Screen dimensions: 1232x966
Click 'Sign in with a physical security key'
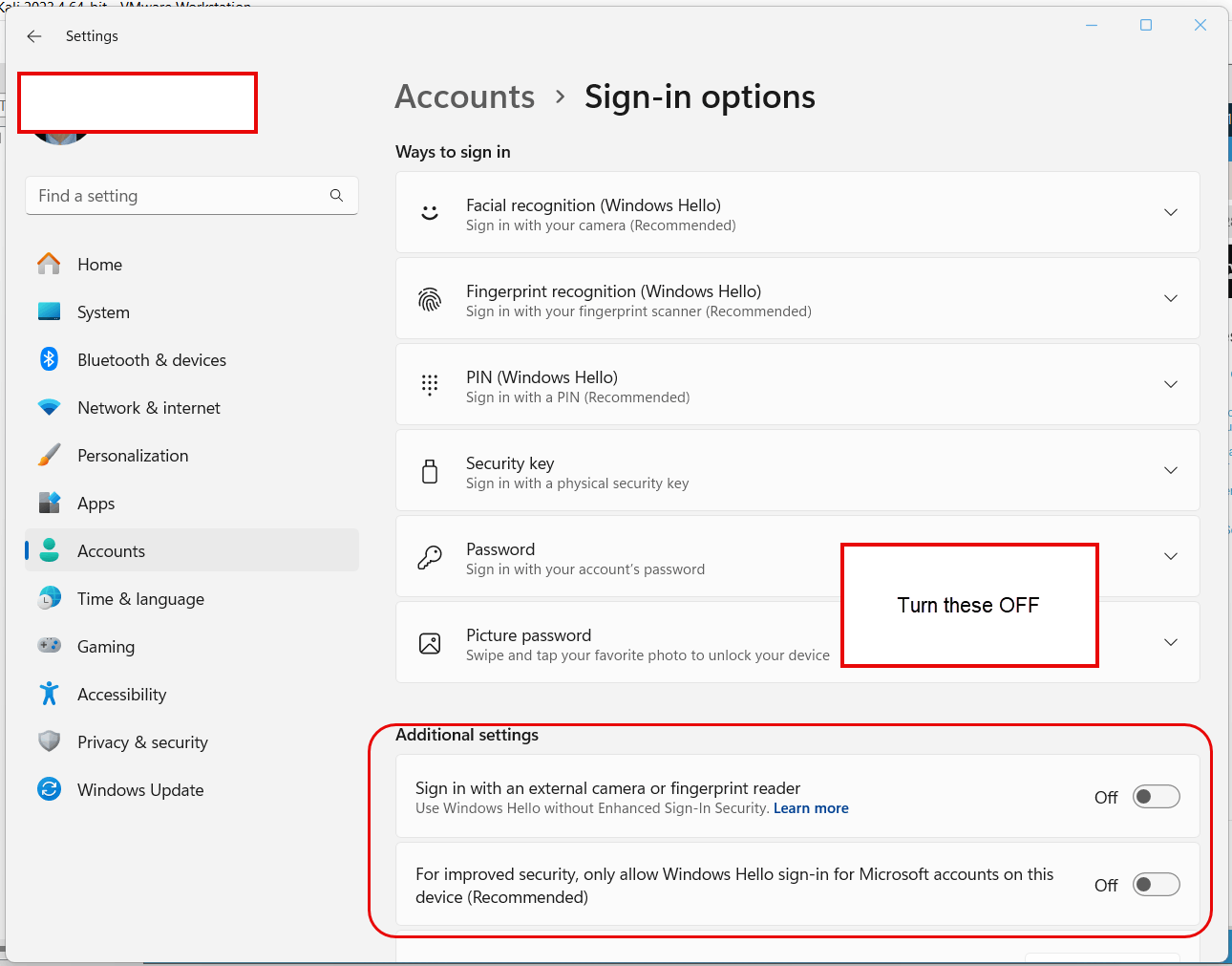[x=578, y=483]
